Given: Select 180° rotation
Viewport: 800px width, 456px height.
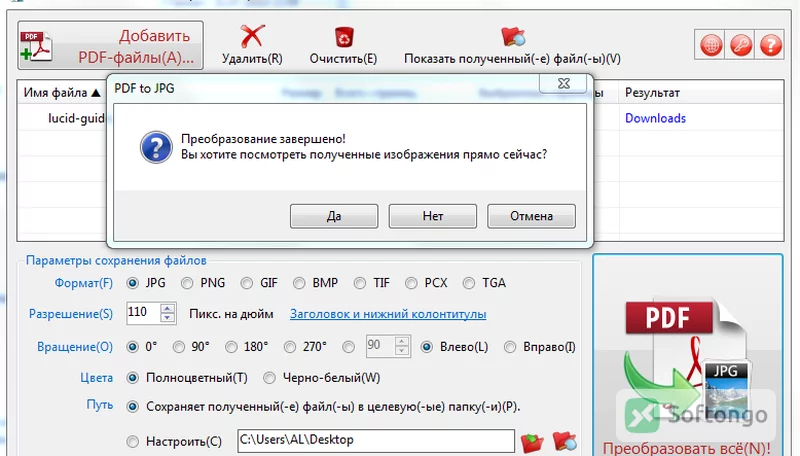Looking at the screenshot, I should click(x=231, y=347).
